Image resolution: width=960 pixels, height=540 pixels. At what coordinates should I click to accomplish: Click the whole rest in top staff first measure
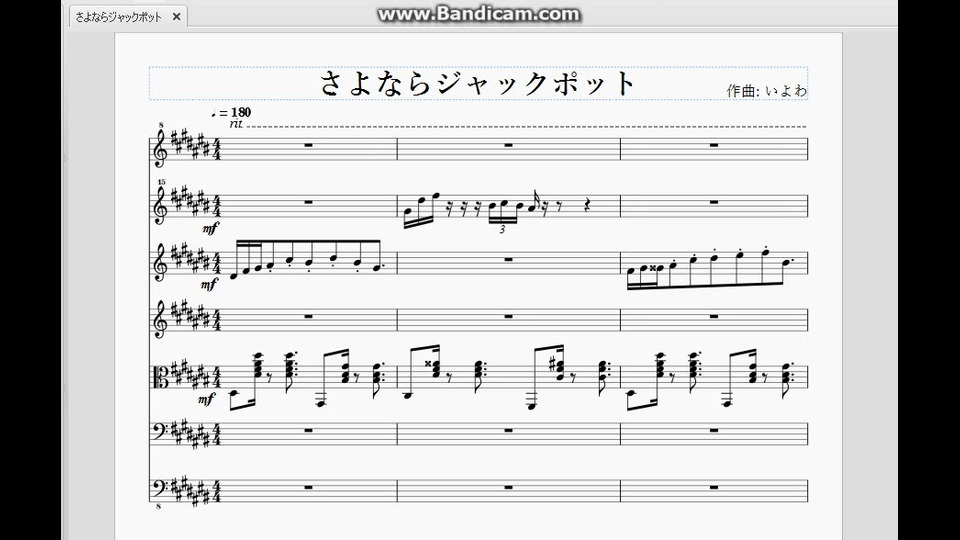(308, 145)
